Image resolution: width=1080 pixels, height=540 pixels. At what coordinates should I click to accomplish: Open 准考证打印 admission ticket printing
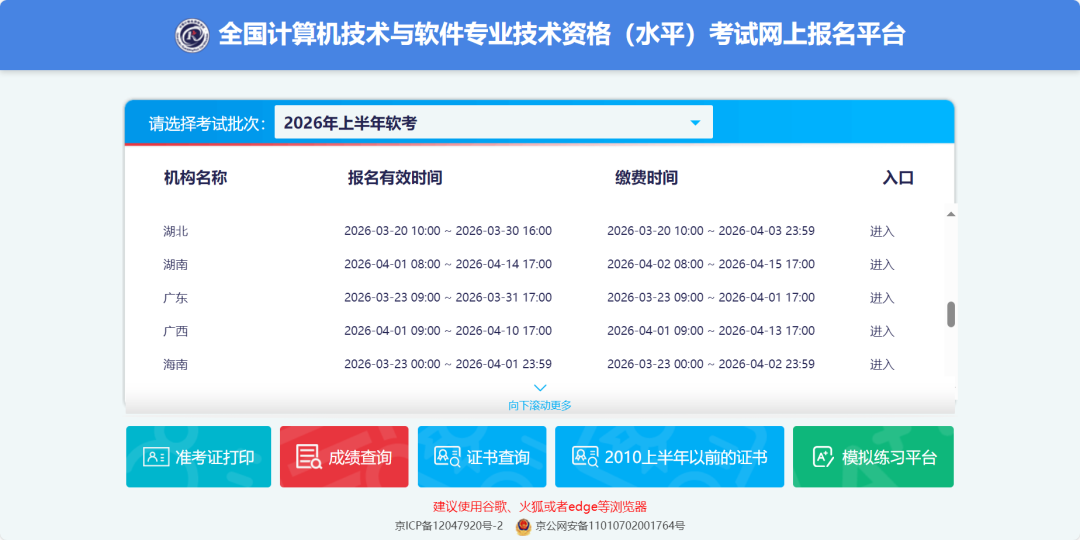point(198,457)
